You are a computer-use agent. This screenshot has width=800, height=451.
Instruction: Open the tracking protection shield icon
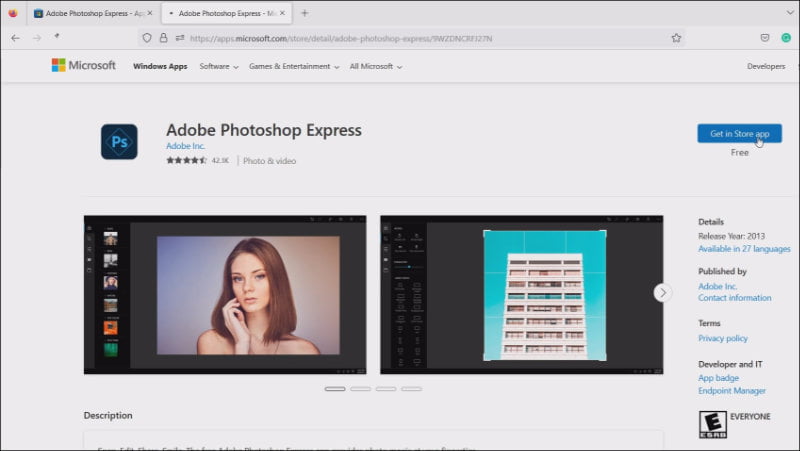click(147, 38)
